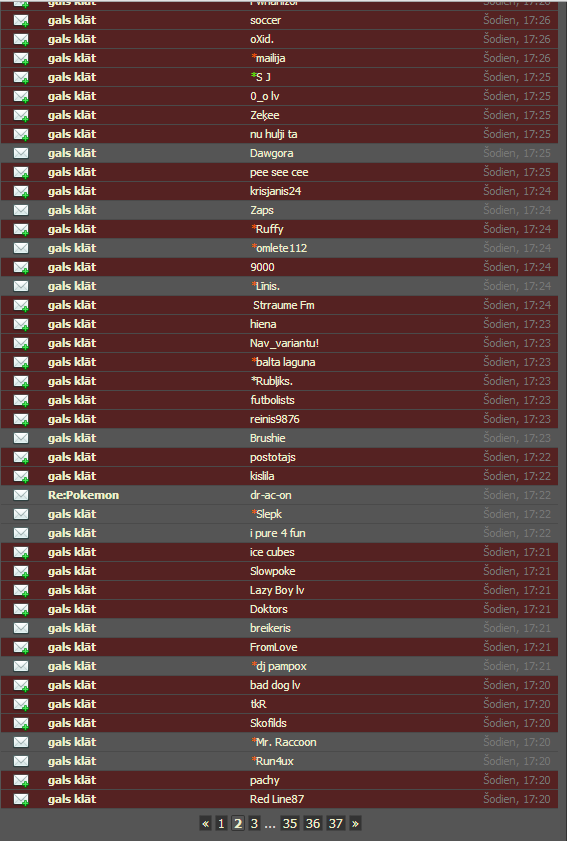Click envelope icon for Mr. Raccoon message
567x841 pixels.
click(x=21, y=742)
